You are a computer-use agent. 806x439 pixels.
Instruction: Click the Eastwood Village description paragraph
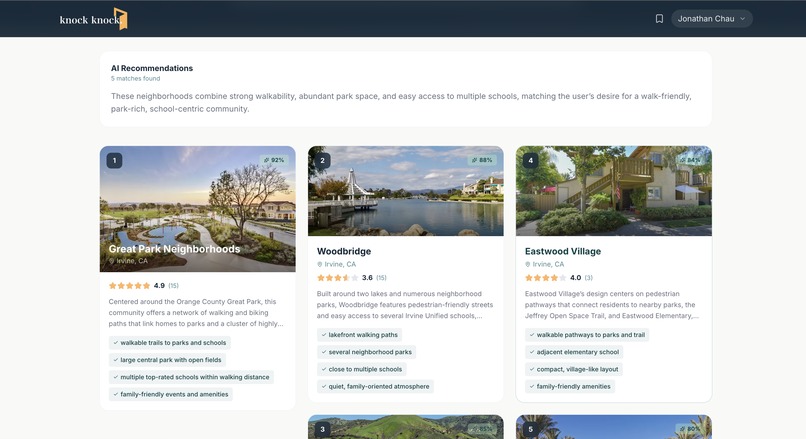tap(612, 305)
